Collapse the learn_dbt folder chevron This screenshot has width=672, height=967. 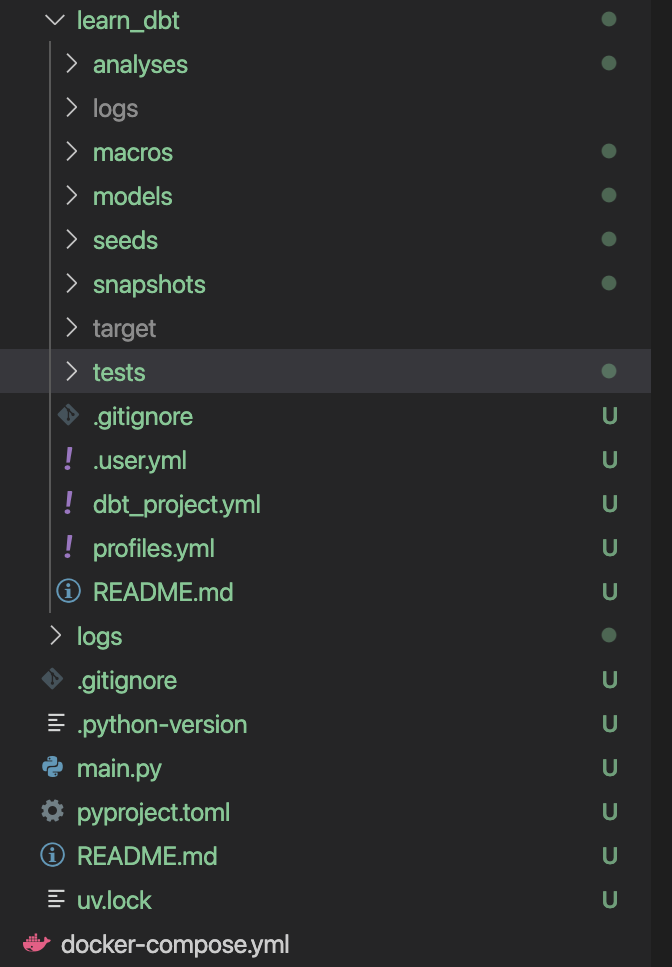55,20
